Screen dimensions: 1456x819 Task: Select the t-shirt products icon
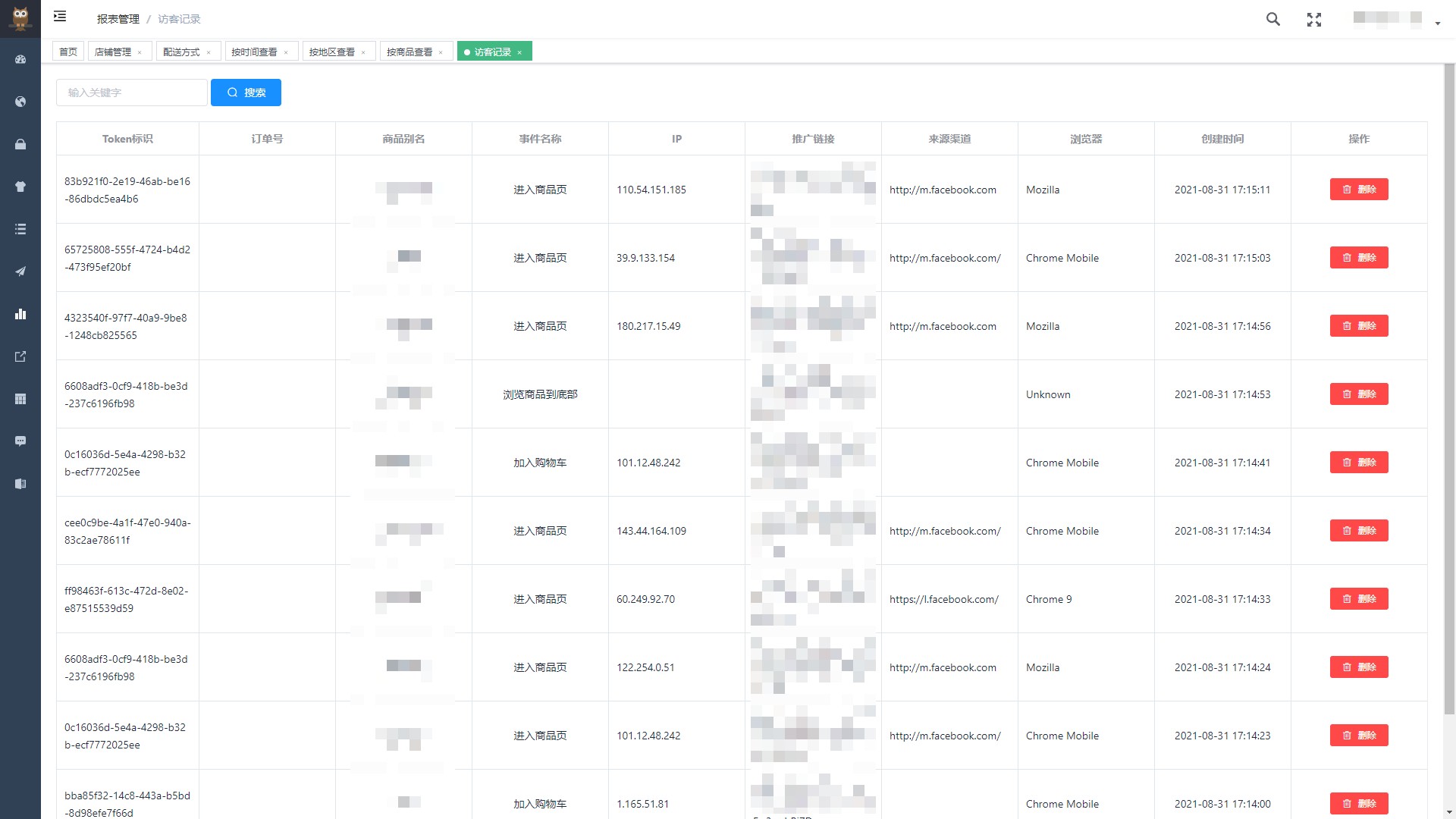(20, 187)
